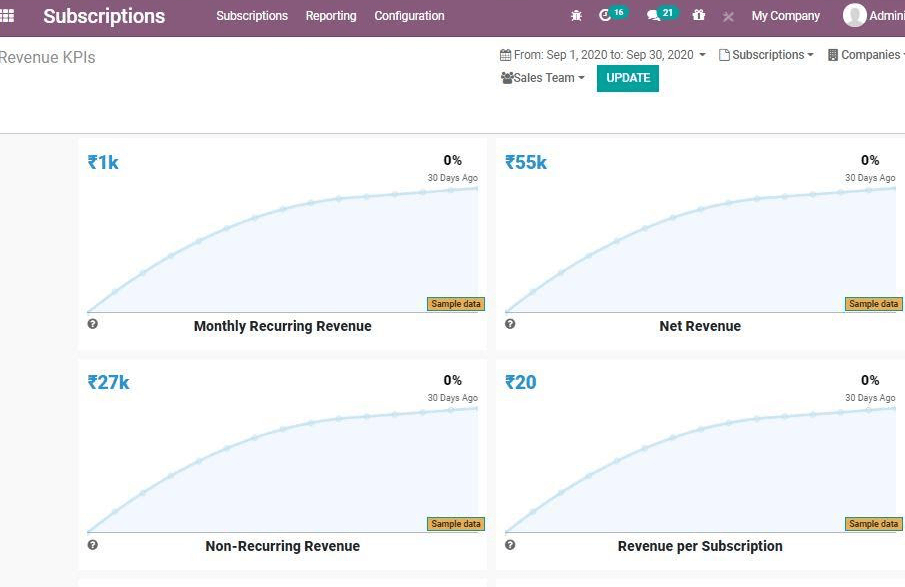Open conversations chat icon with 21 badge

click(x=661, y=14)
